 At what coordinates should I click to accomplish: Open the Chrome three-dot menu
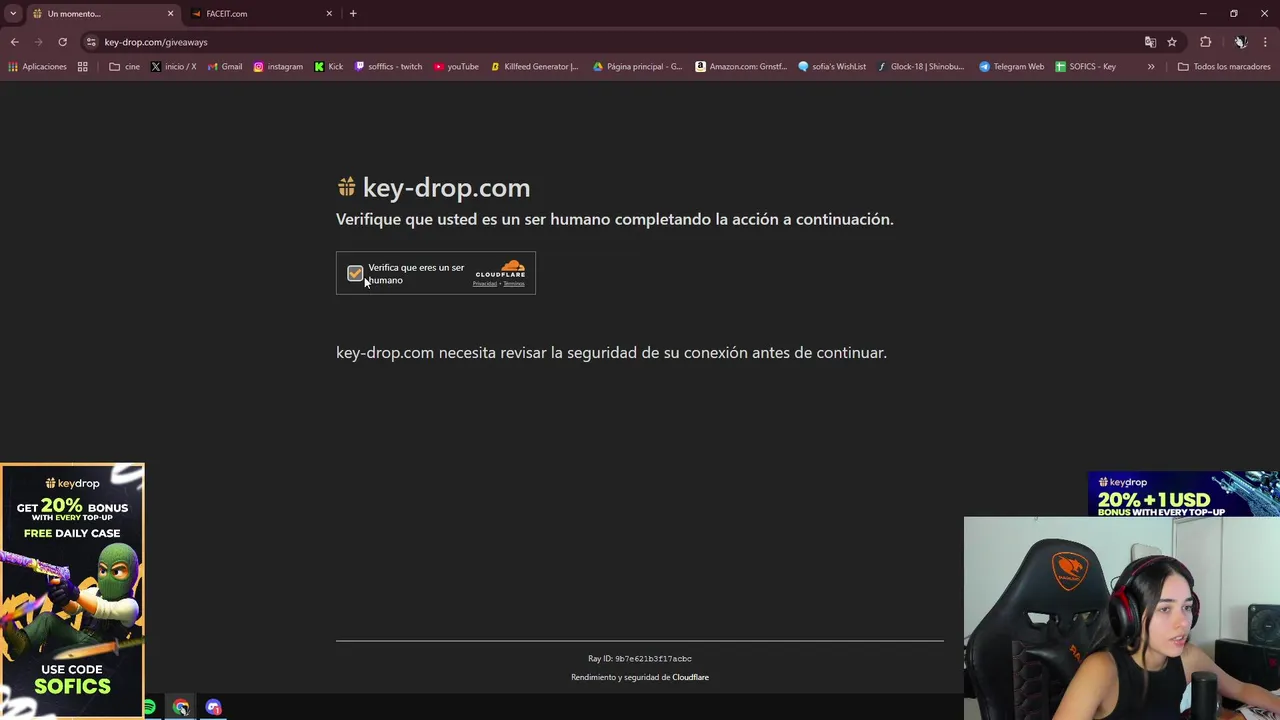point(1265,42)
